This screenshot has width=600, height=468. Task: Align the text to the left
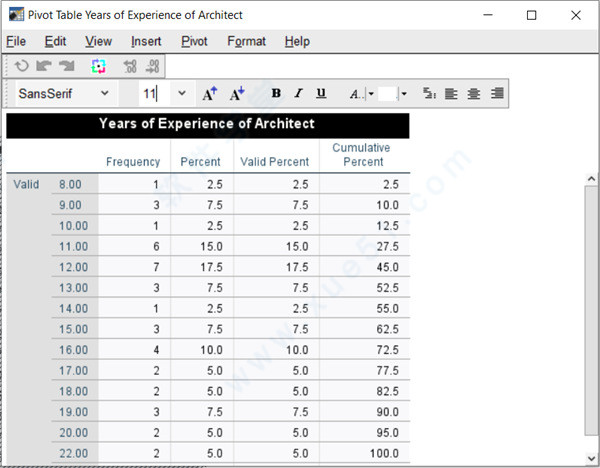(451, 94)
